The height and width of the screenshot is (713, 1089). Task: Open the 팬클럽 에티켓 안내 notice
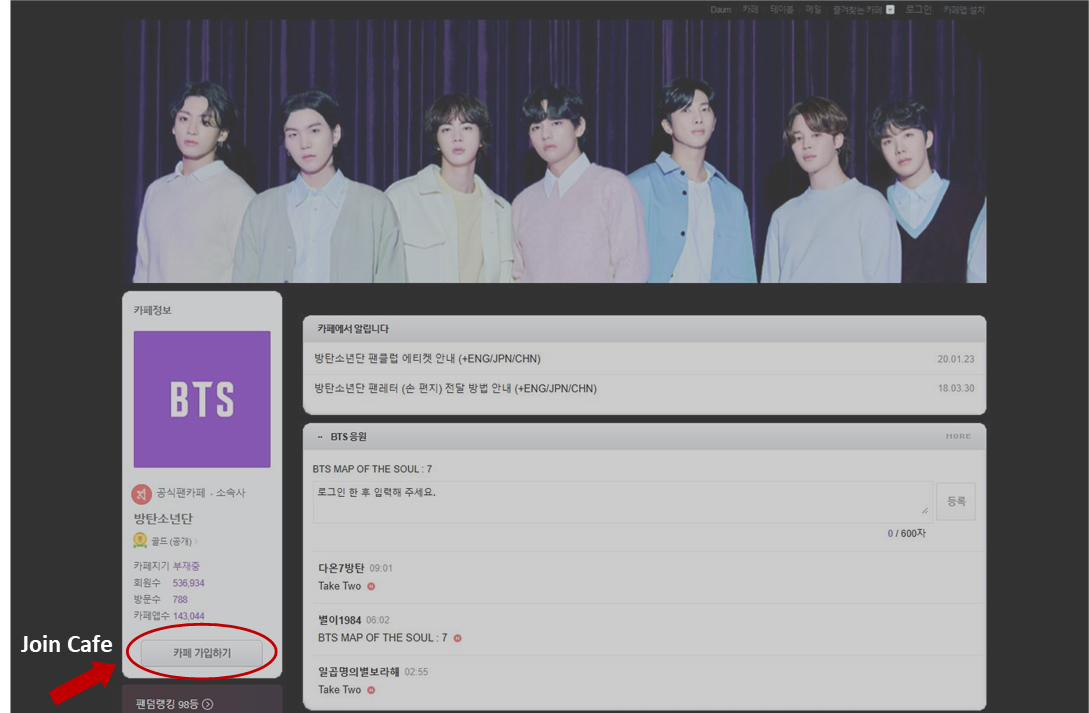tap(427, 359)
